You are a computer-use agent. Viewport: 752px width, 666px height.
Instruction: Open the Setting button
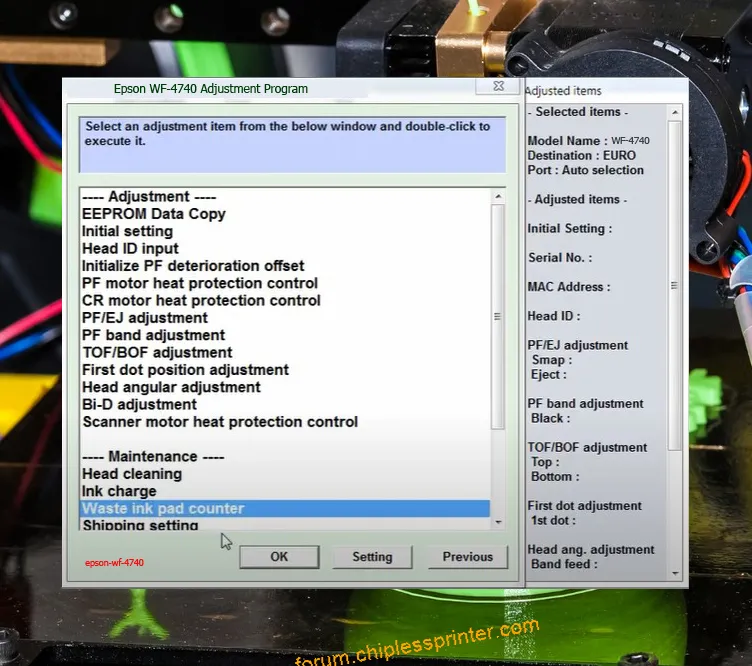coord(372,557)
